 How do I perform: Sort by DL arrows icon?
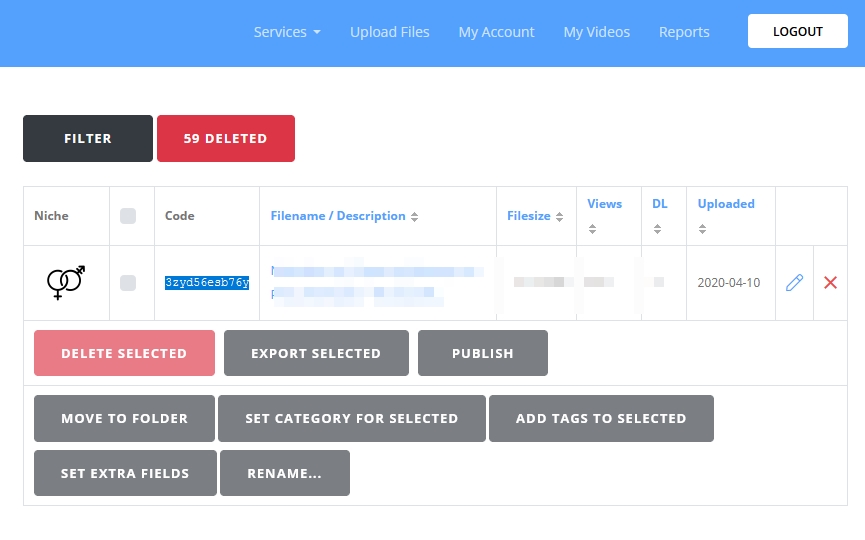pos(658,229)
